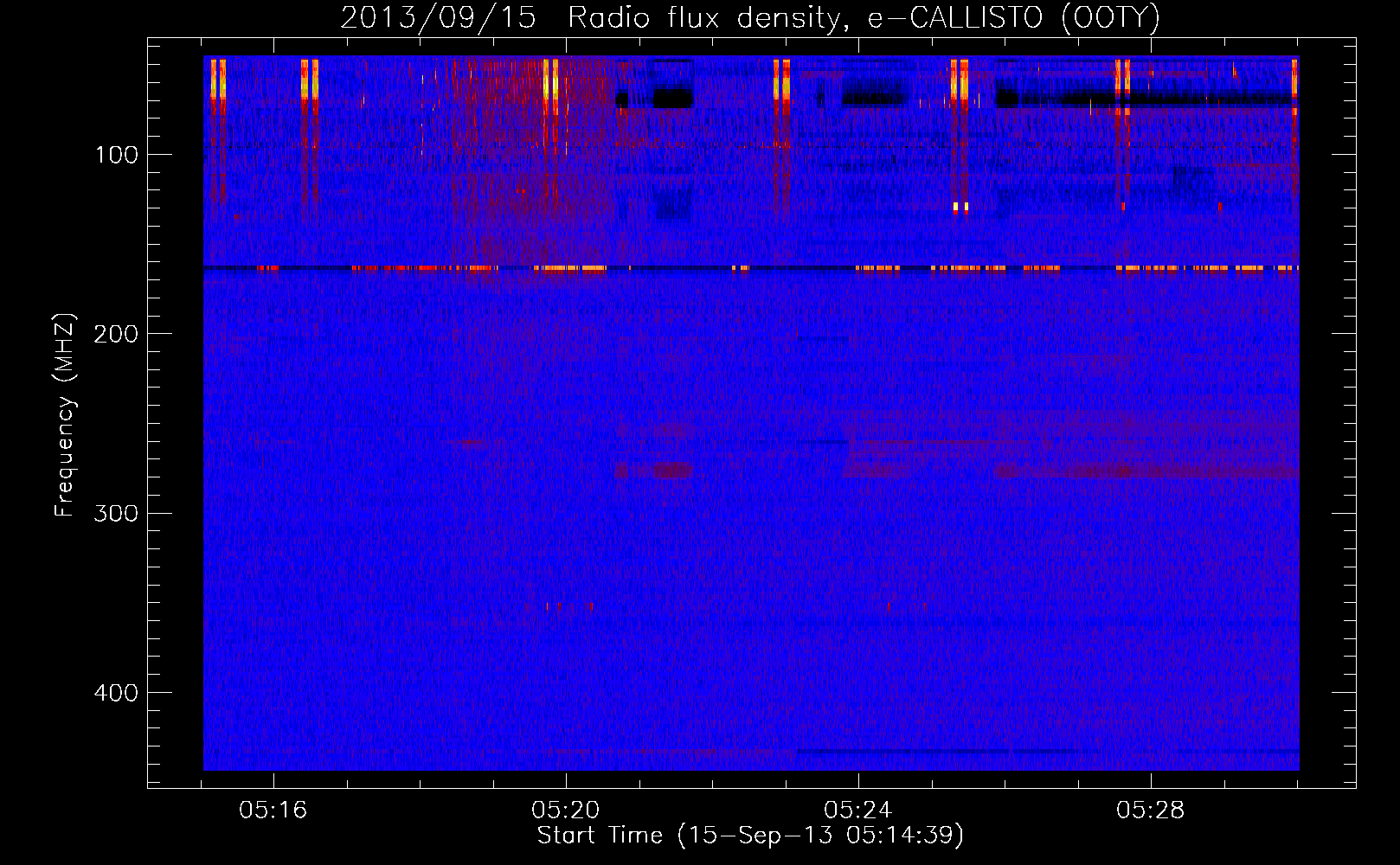Click the 'Start Time (15-Sep-13 05:14:39)' axis label

click(750, 836)
